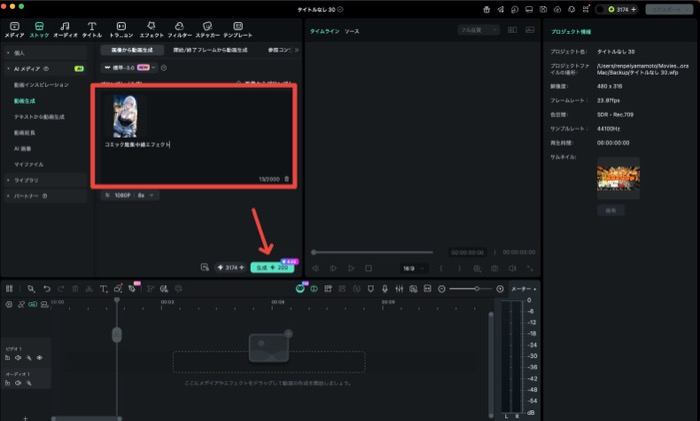Open the メディア (Media) tab

click(x=14, y=29)
